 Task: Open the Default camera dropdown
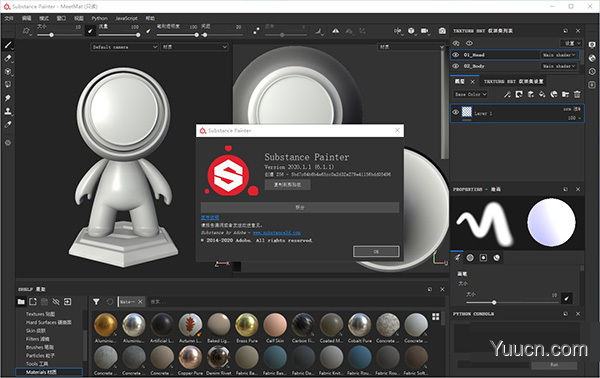tap(124, 47)
